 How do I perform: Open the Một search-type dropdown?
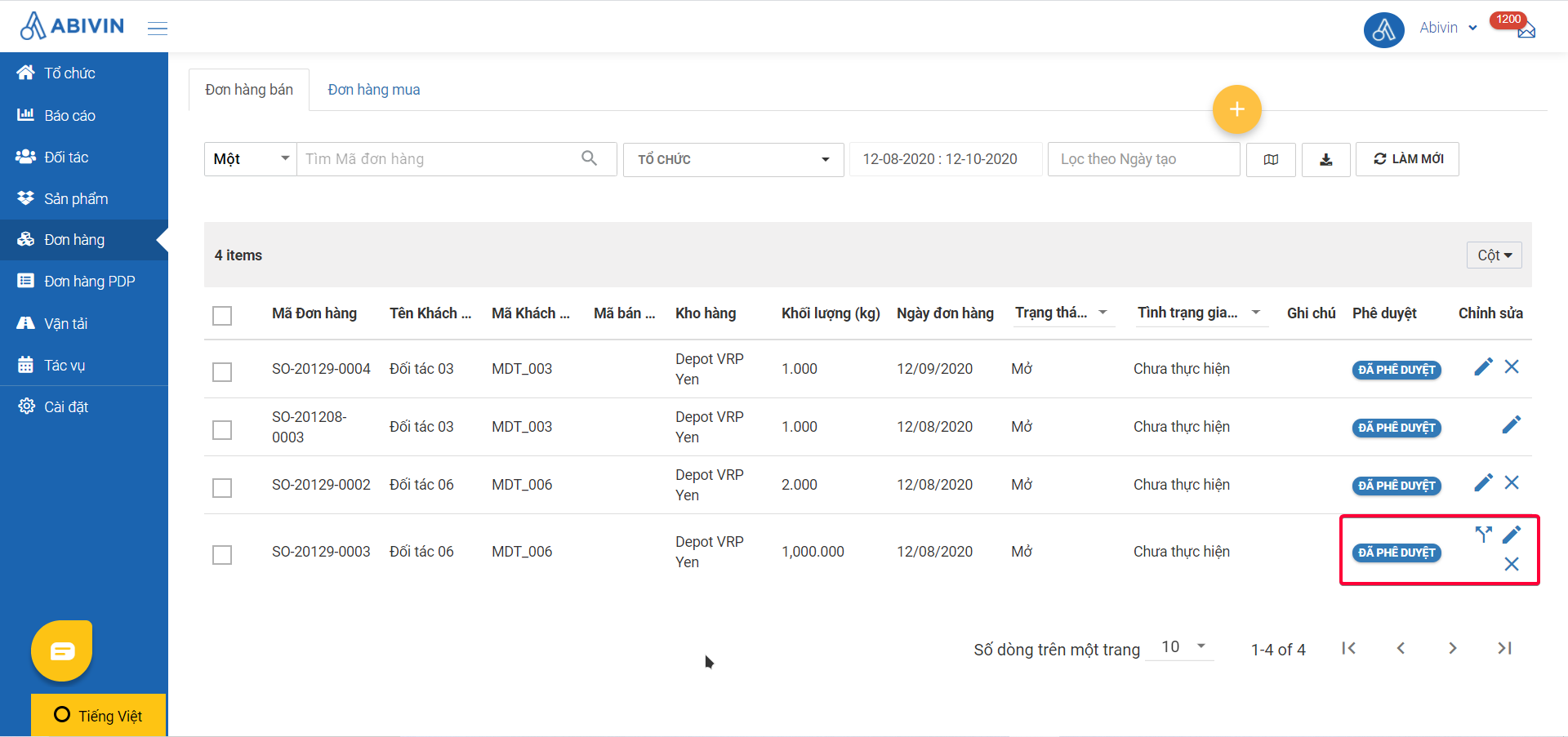pos(251,159)
